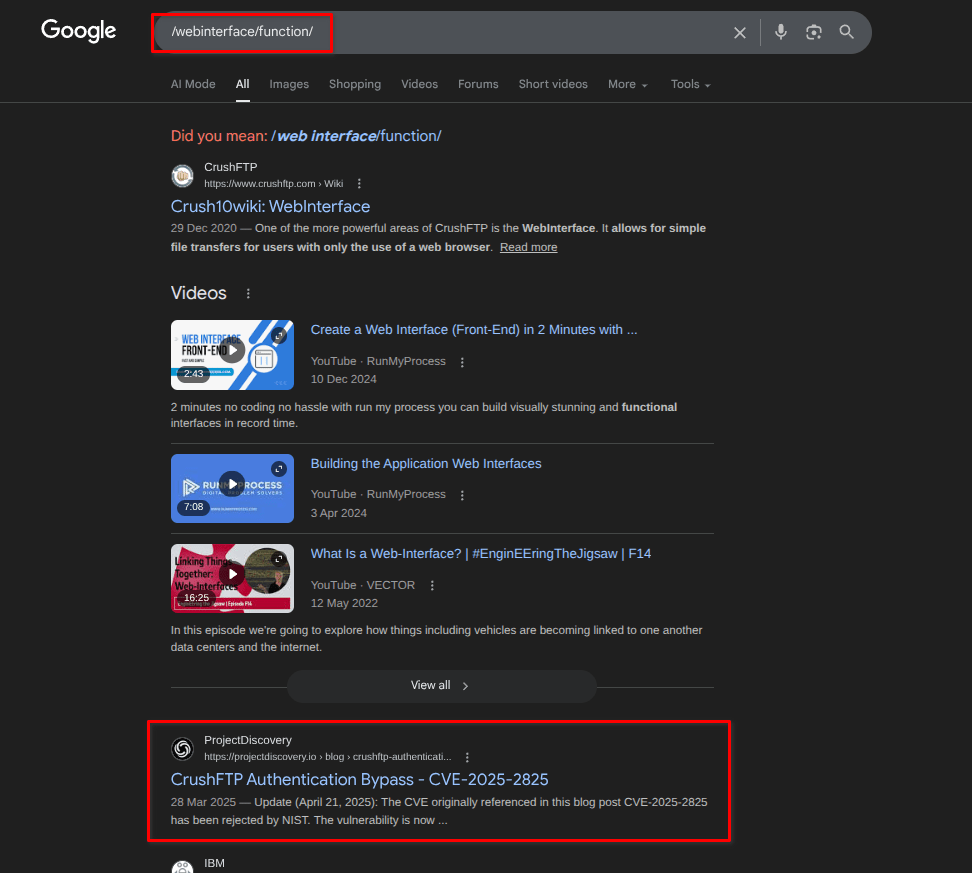Click the ProjectDiscovery site favicon
This screenshot has width=972, height=873.
[x=182, y=748]
